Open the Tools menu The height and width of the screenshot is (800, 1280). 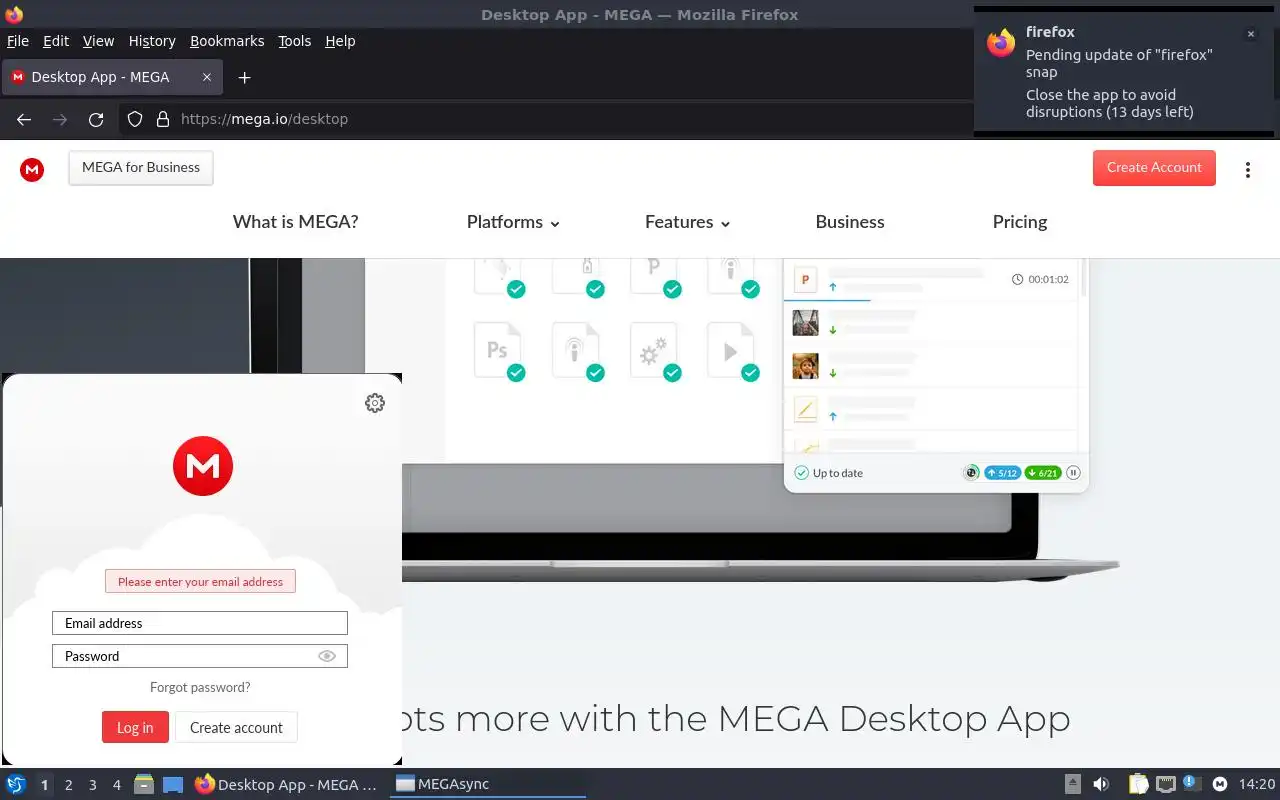(294, 41)
